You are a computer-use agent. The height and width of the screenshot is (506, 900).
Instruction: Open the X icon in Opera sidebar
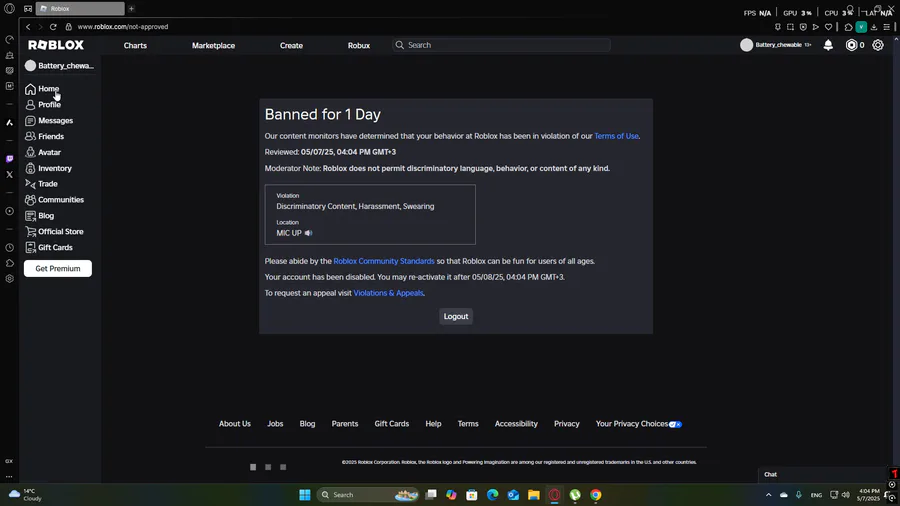(9, 175)
